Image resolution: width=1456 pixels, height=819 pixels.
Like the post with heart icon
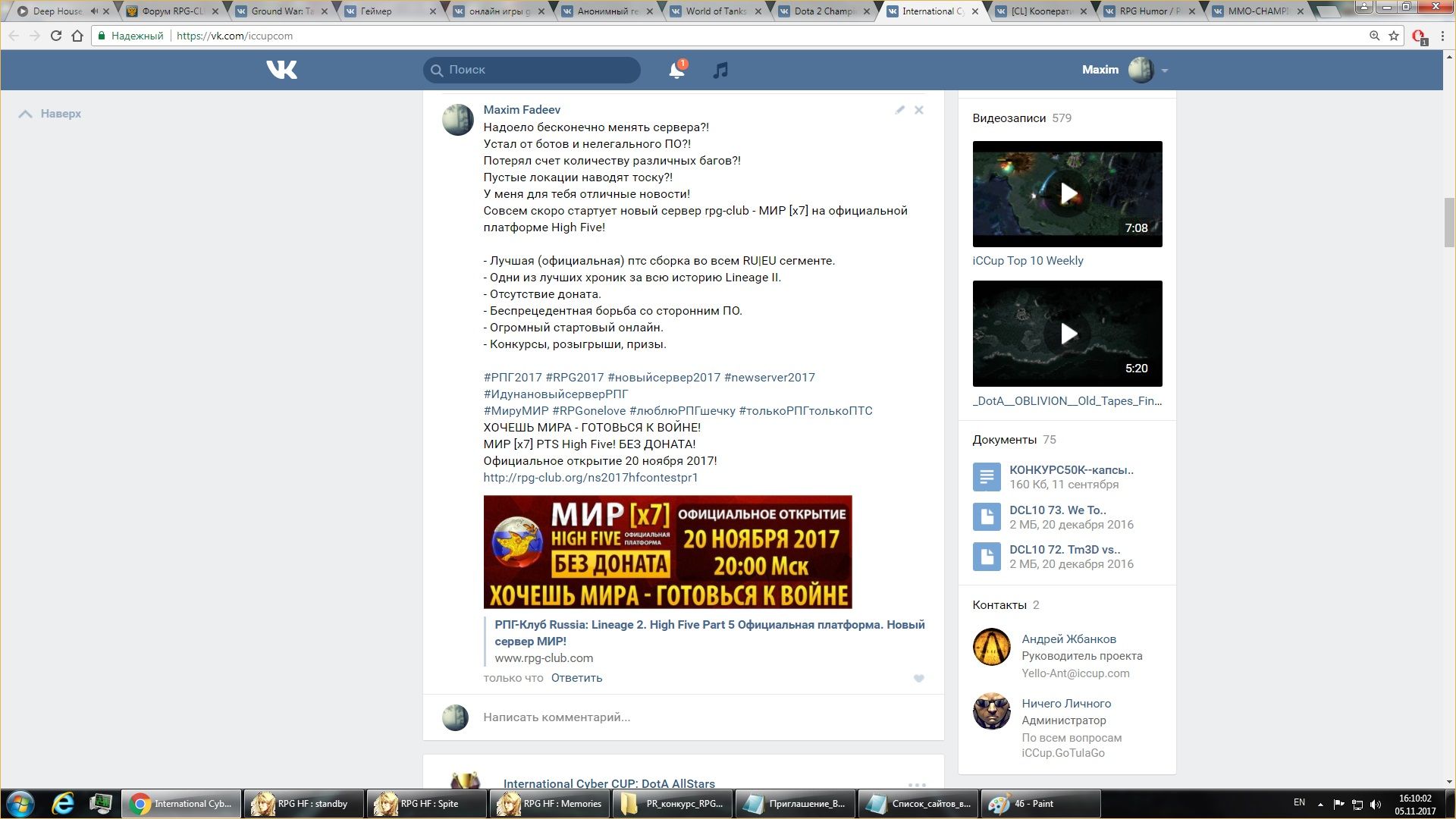[x=918, y=679]
